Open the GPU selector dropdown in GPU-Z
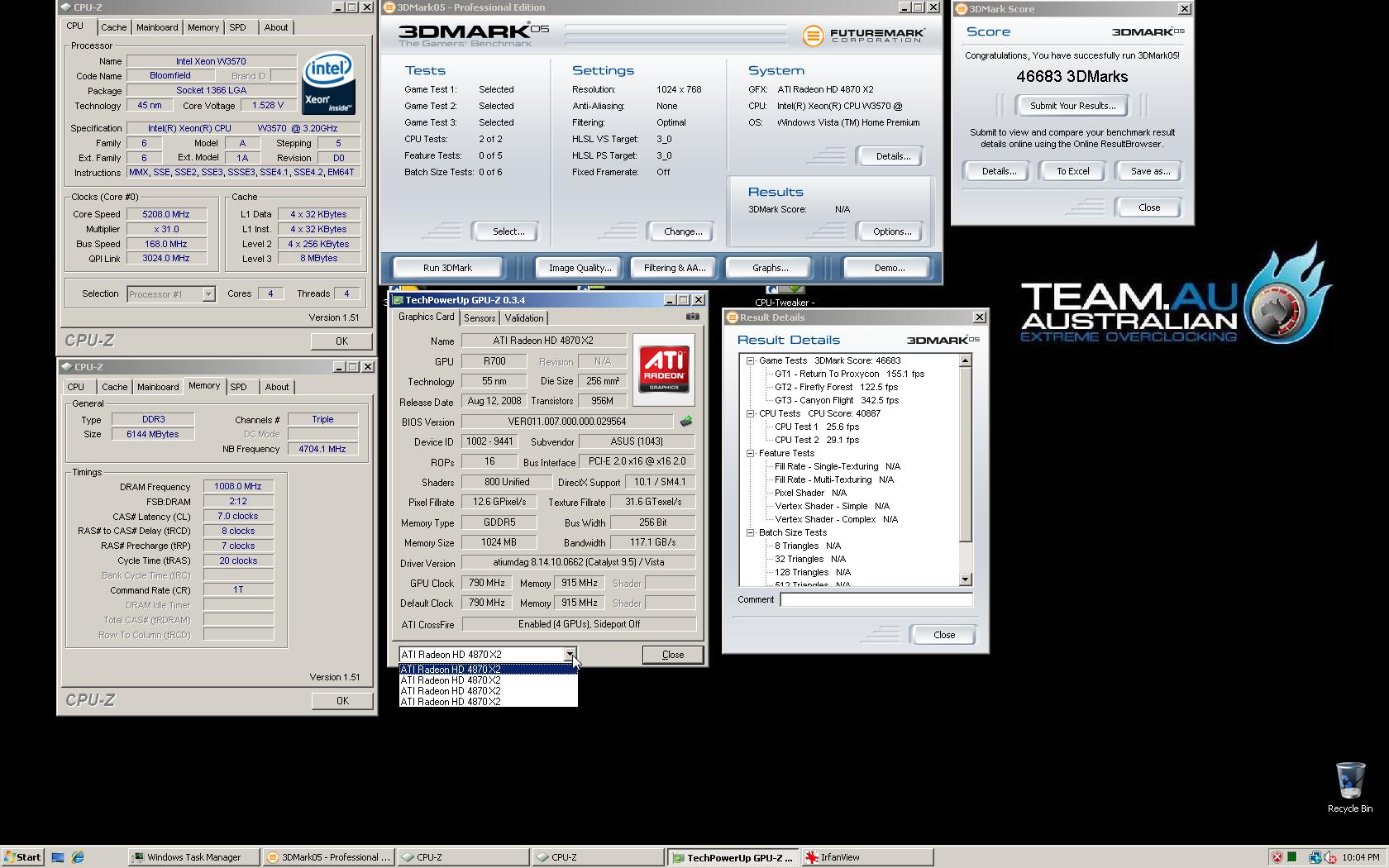 570,655
